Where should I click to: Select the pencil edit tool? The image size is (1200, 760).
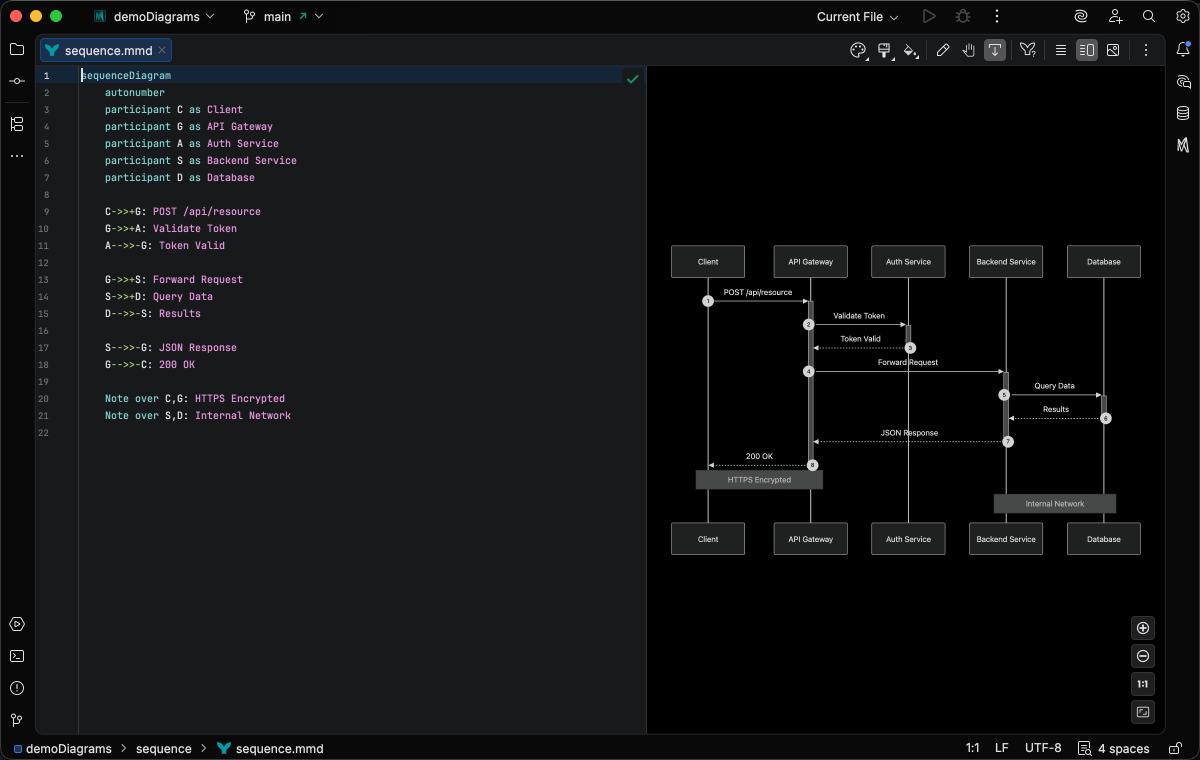[942, 50]
